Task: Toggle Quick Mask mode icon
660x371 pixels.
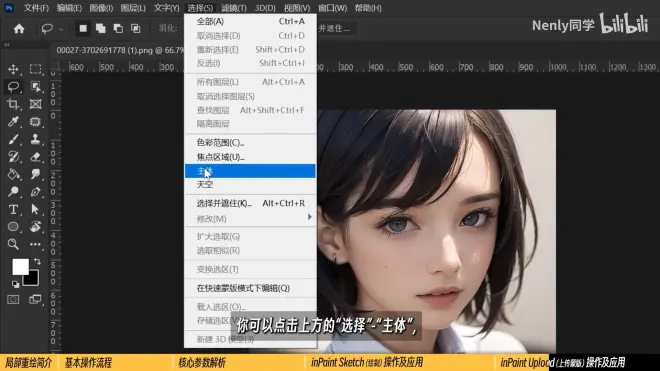Action: pyautogui.click(x=13, y=299)
